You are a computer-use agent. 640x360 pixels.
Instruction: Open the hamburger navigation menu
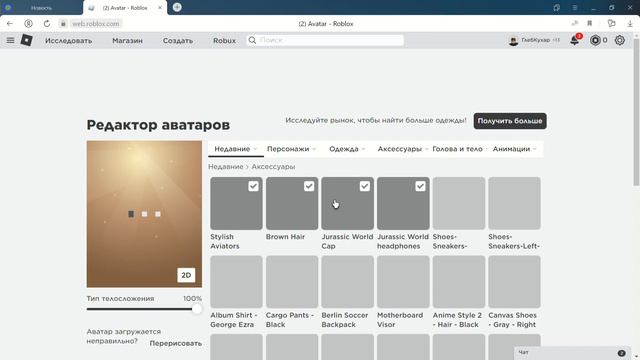(x=10, y=40)
